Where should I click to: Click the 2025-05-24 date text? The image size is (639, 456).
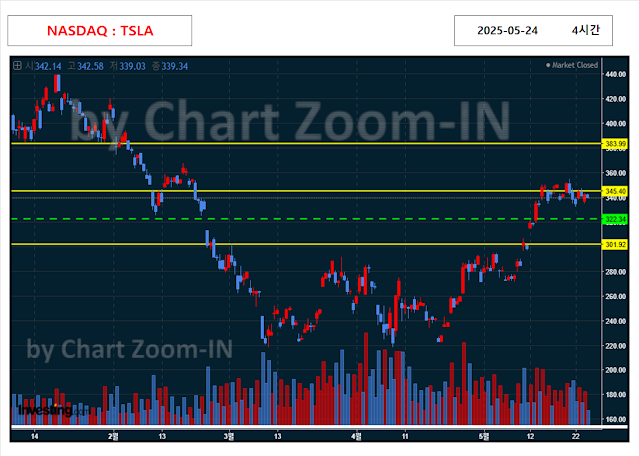[x=507, y=31]
